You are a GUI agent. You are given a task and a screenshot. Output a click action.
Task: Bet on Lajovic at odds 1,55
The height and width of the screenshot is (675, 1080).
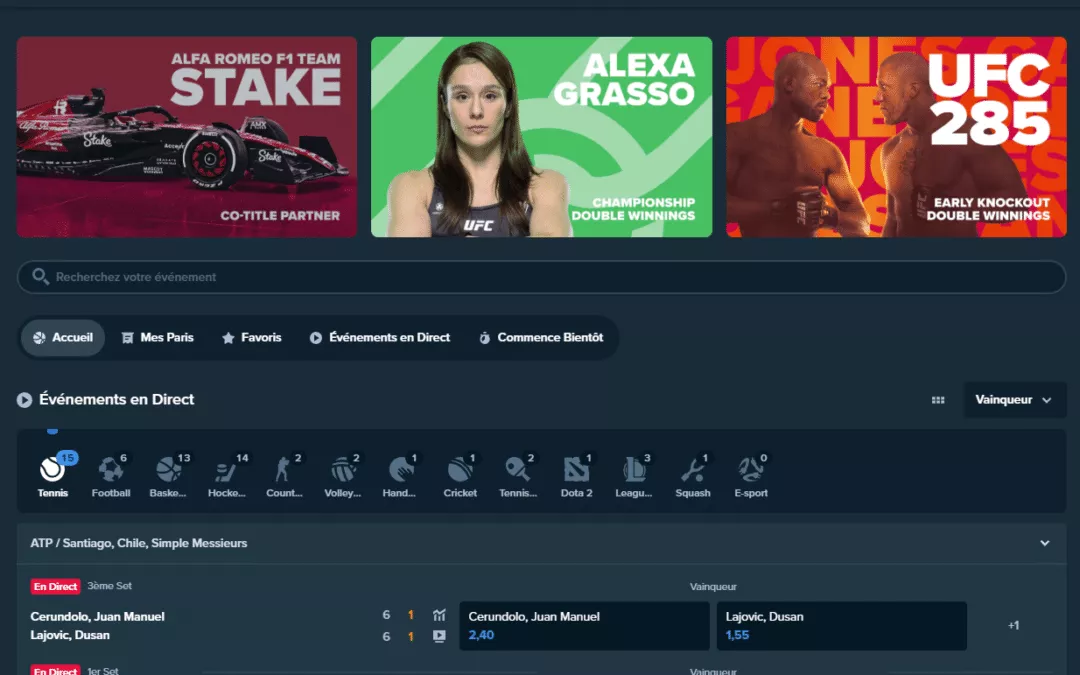[x=841, y=626]
